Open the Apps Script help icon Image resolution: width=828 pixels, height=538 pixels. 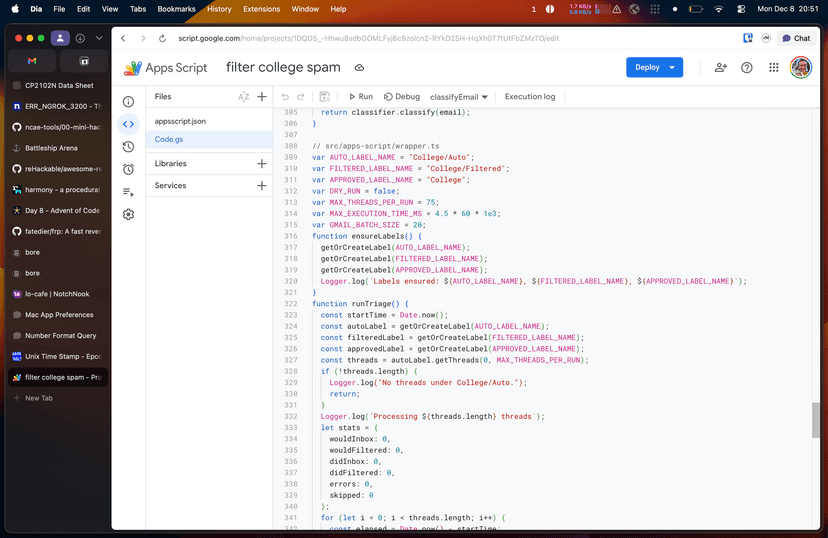coord(746,67)
